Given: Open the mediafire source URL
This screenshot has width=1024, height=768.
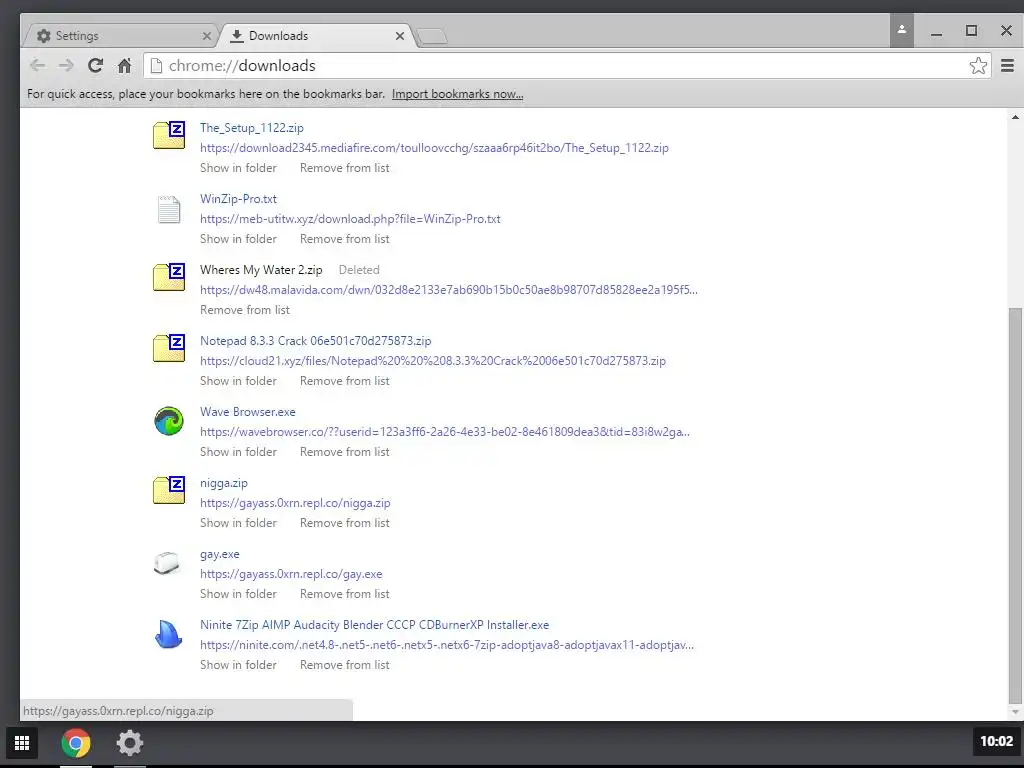Looking at the screenshot, I should [434, 148].
